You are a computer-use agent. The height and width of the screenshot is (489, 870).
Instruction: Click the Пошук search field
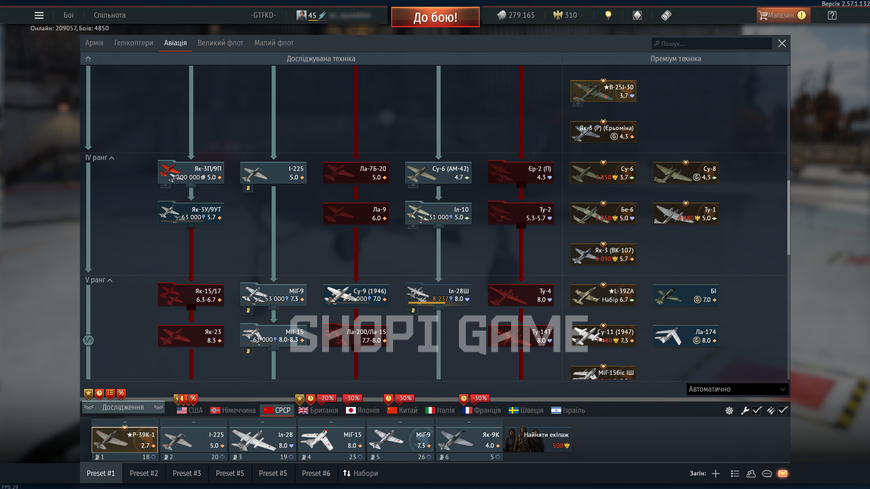[711, 43]
